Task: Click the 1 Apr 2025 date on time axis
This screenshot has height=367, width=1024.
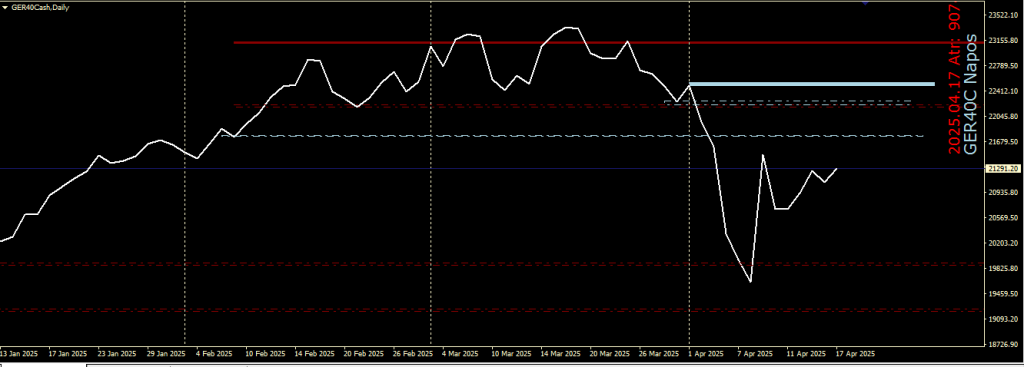Action: 705,353
